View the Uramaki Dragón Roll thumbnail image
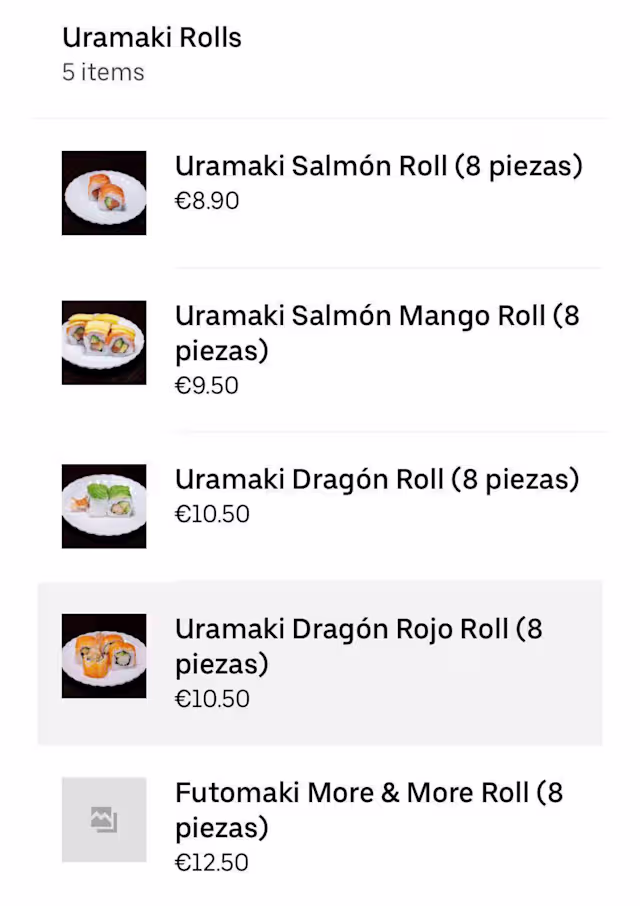 coord(104,507)
